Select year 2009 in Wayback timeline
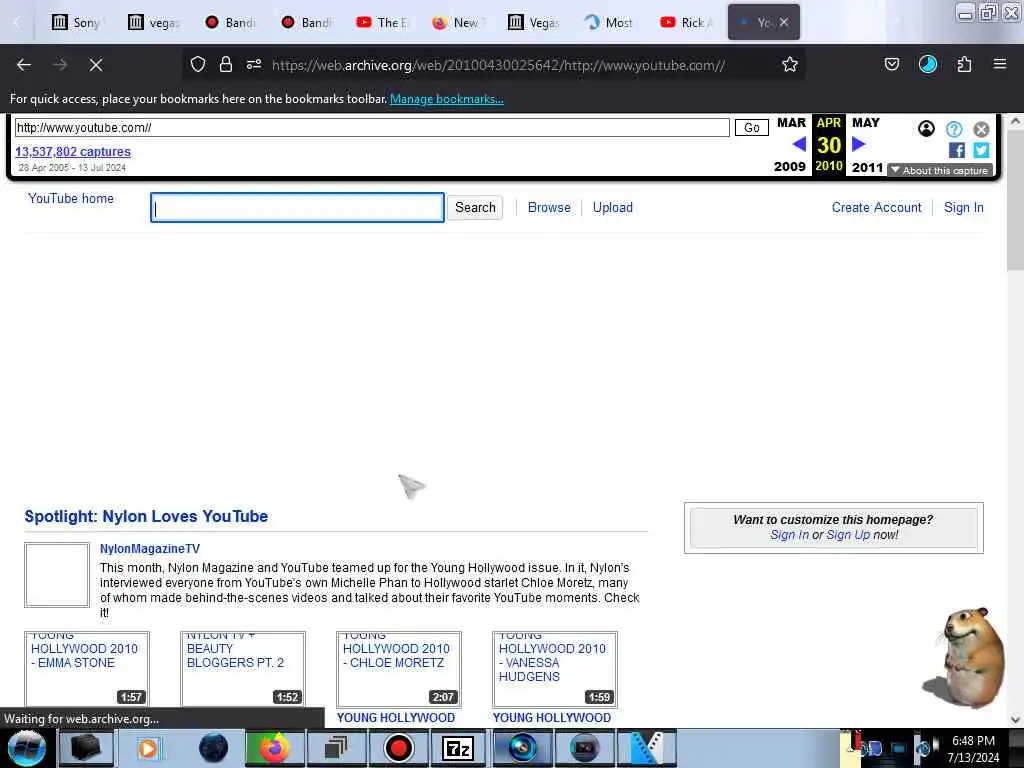This screenshot has height=768, width=1024. [790, 167]
